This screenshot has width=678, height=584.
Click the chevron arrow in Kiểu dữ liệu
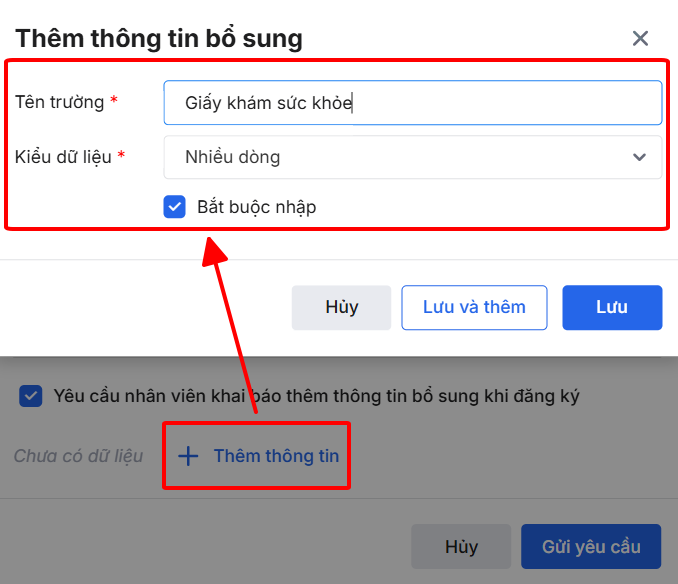click(x=640, y=157)
